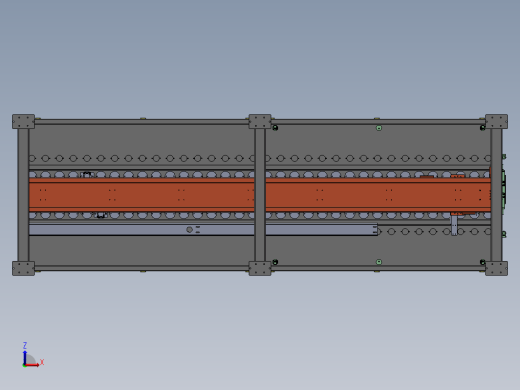Select the top-right corner bracket plate
Image resolution: width=520 pixels, height=390 pixels.
[x=497, y=122]
